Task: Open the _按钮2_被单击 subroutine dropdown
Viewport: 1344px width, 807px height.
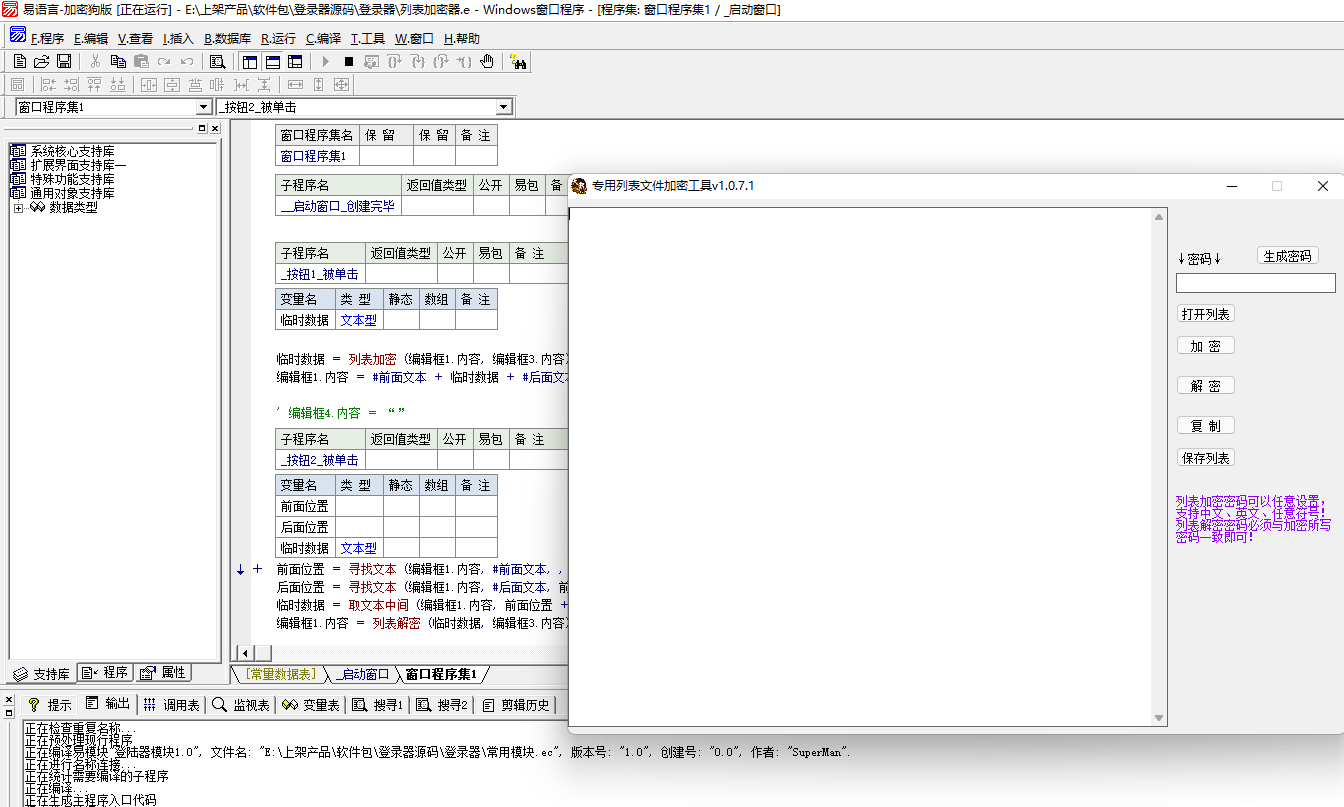Action: 503,107
